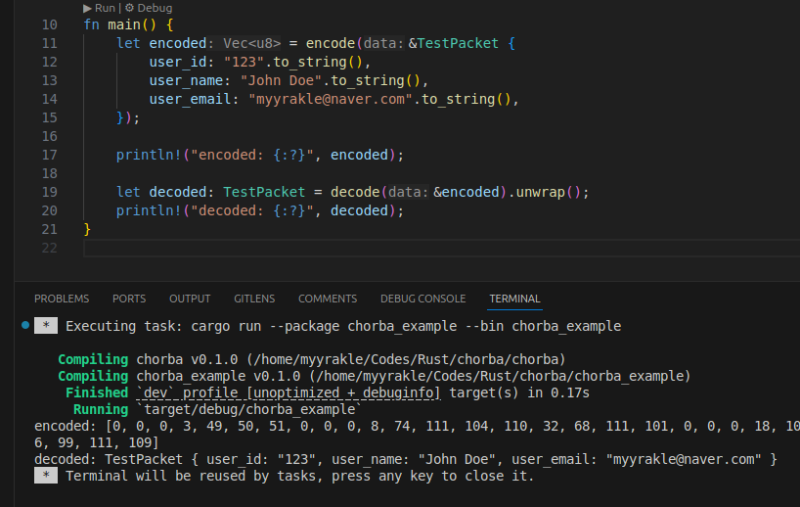Switch to the DEBUG CONSOLE tab
This screenshot has height=507, width=800.
click(423, 299)
